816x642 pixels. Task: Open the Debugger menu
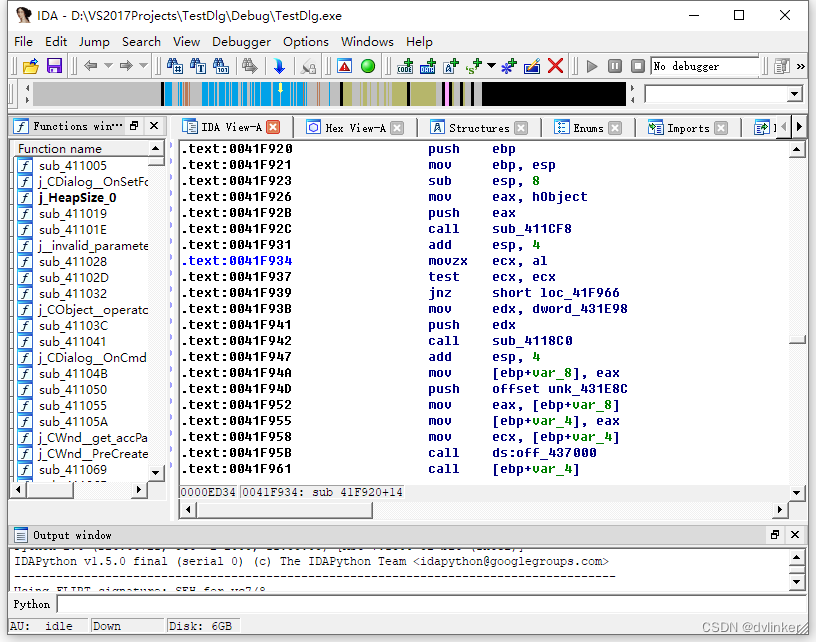point(241,42)
